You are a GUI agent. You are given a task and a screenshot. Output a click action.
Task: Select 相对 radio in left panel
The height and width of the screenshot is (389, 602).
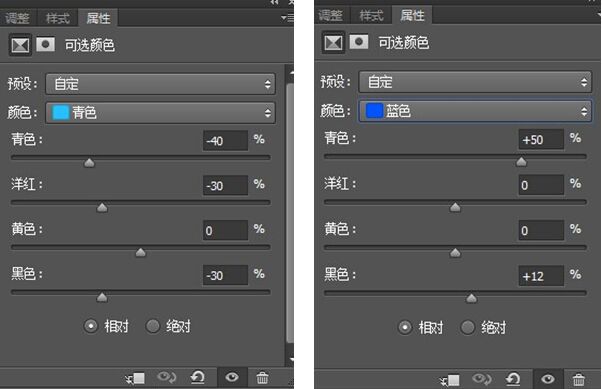pyautogui.click(x=91, y=326)
